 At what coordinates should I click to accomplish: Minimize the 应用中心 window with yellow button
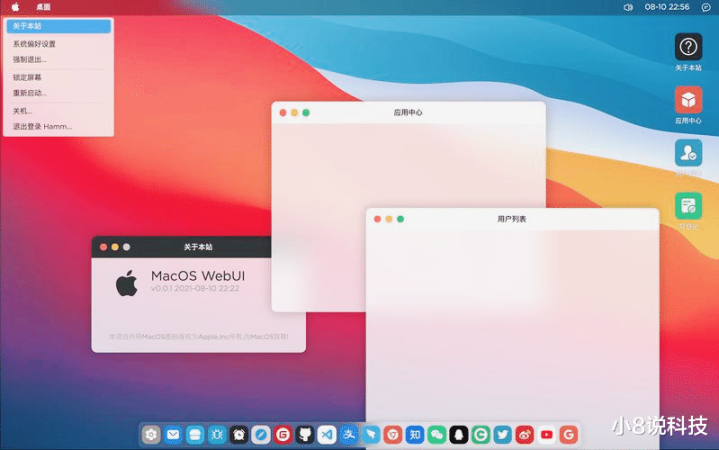tap(294, 113)
